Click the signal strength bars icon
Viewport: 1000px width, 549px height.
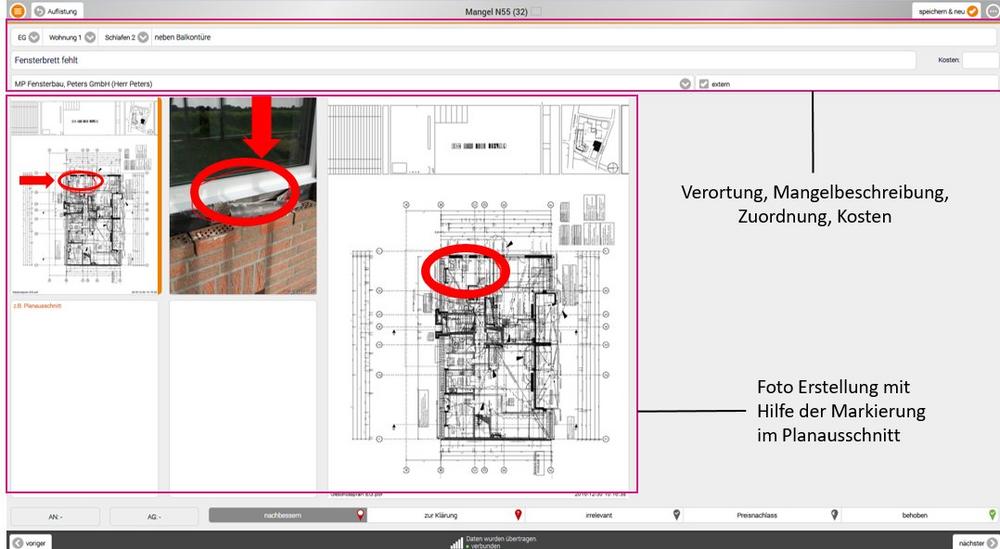pyautogui.click(x=457, y=543)
